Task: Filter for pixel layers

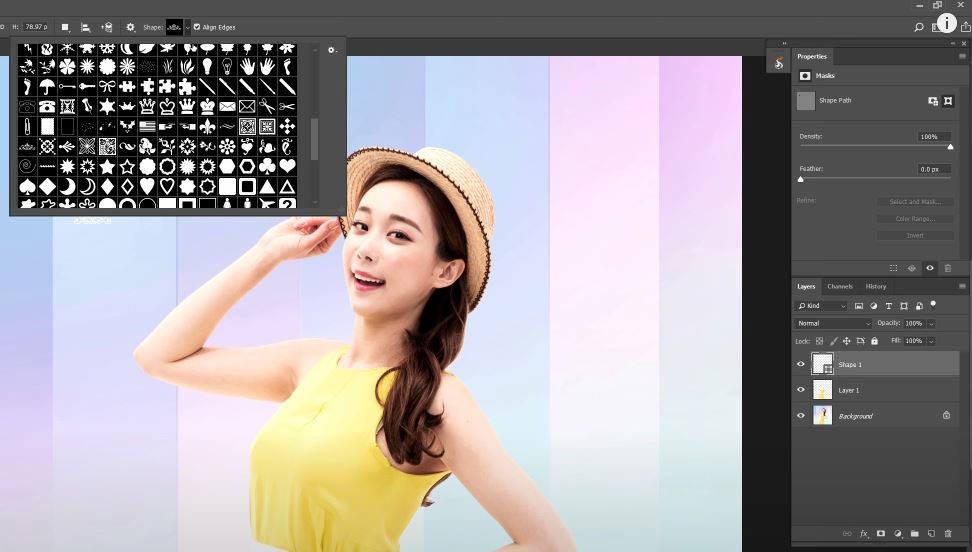Action: coord(859,306)
